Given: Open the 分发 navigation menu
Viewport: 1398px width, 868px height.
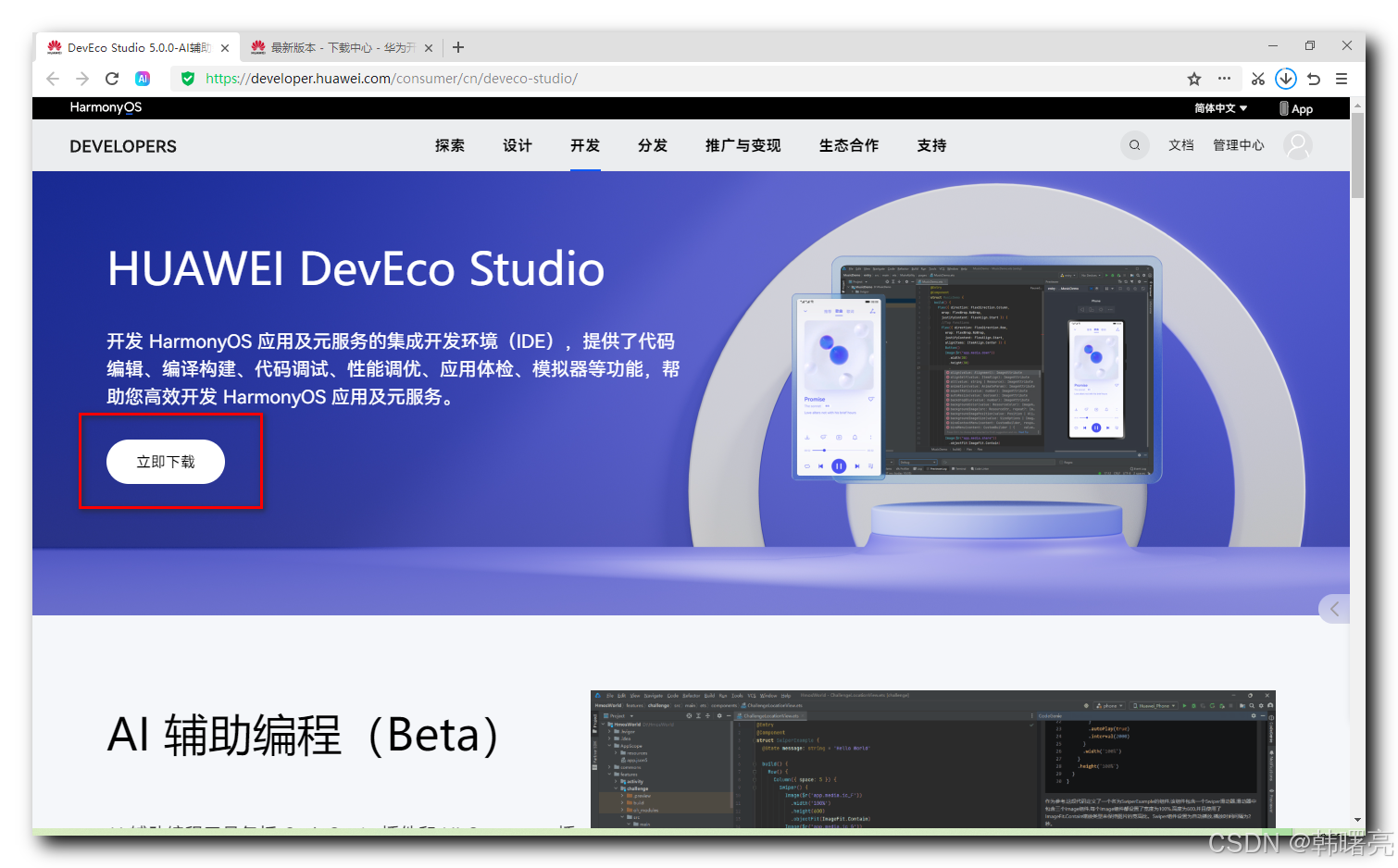Looking at the screenshot, I should [653, 145].
